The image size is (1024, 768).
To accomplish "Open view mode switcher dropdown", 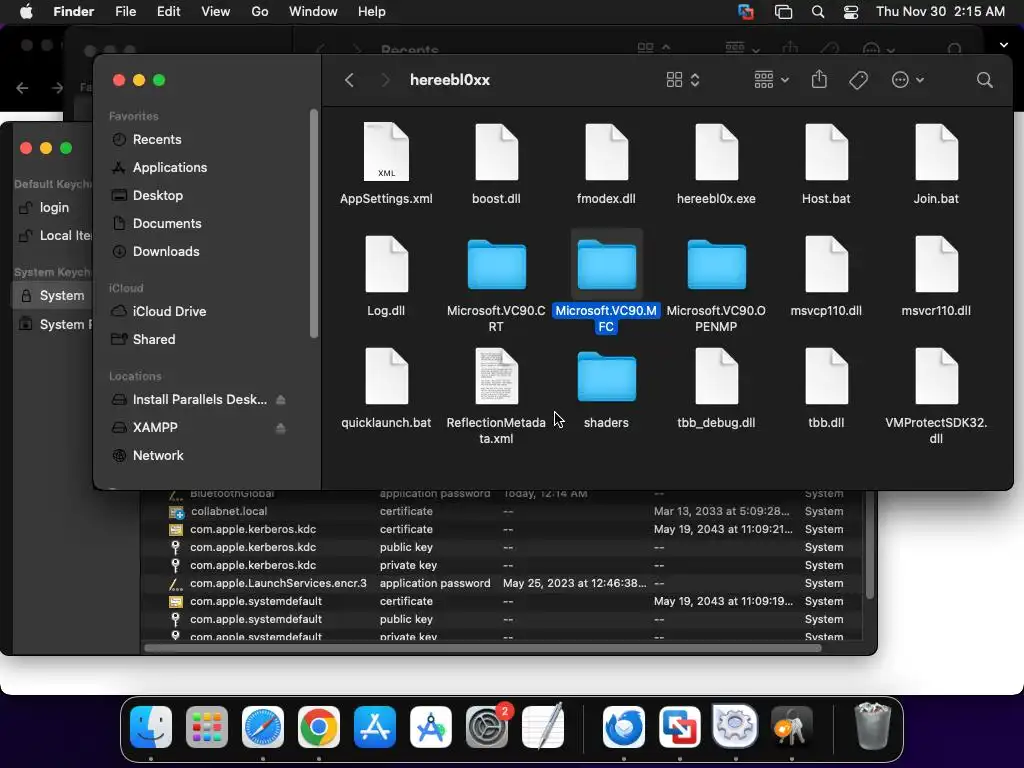I will coord(682,80).
